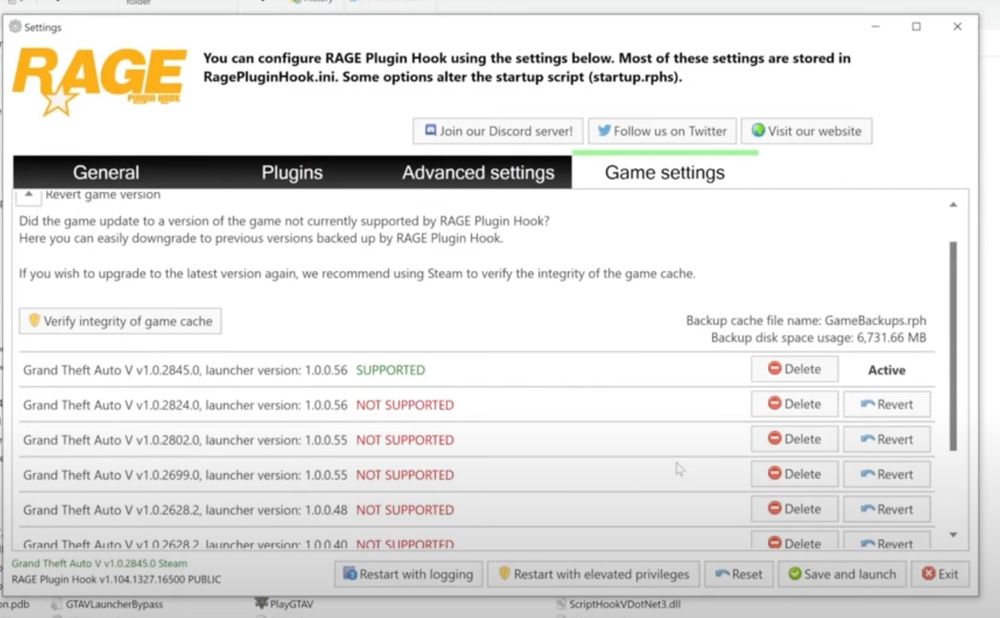Select the v1.0.2845.0 SUPPORTED version row text

pyautogui.click(x=224, y=370)
